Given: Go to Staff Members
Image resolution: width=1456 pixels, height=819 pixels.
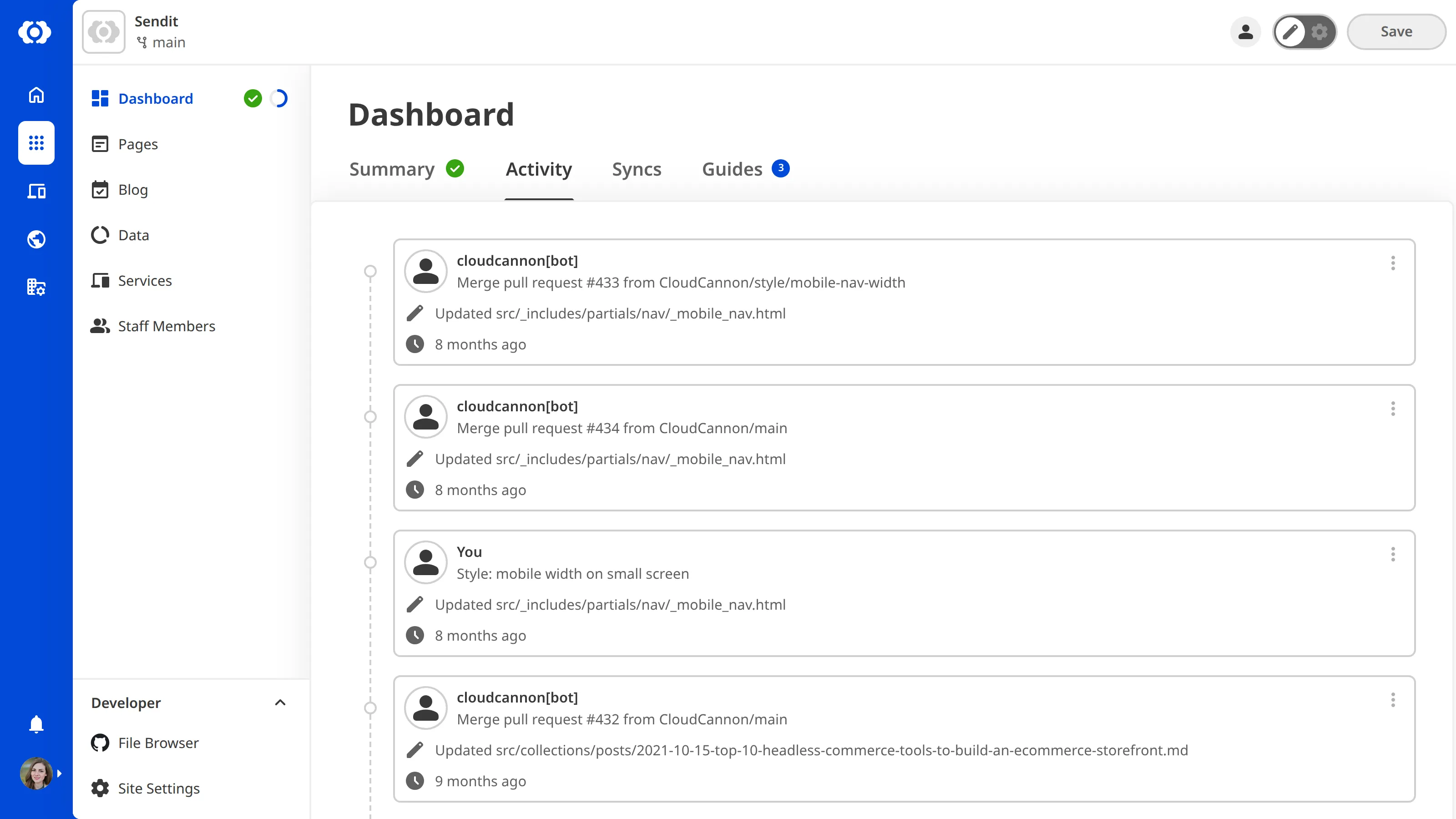Looking at the screenshot, I should coord(167,326).
